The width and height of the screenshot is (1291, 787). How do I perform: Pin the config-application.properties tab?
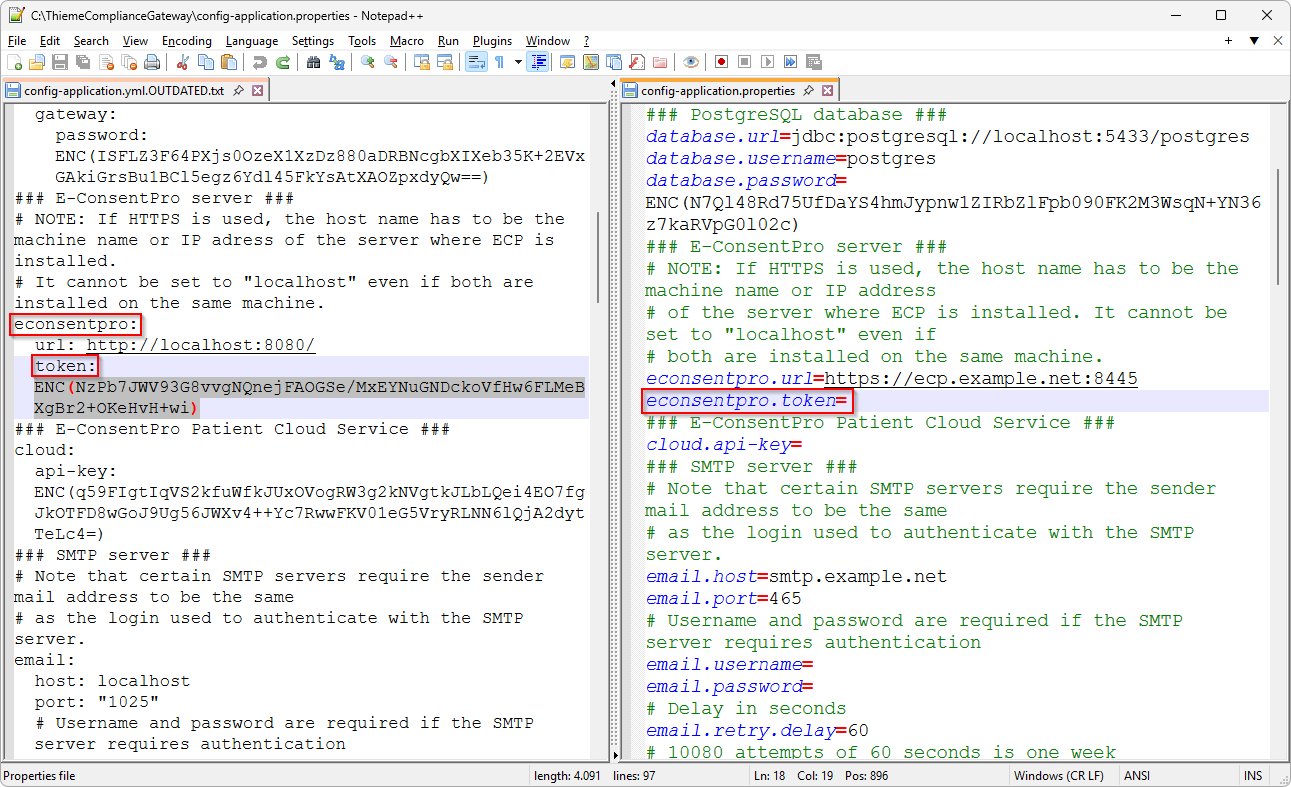point(808,91)
